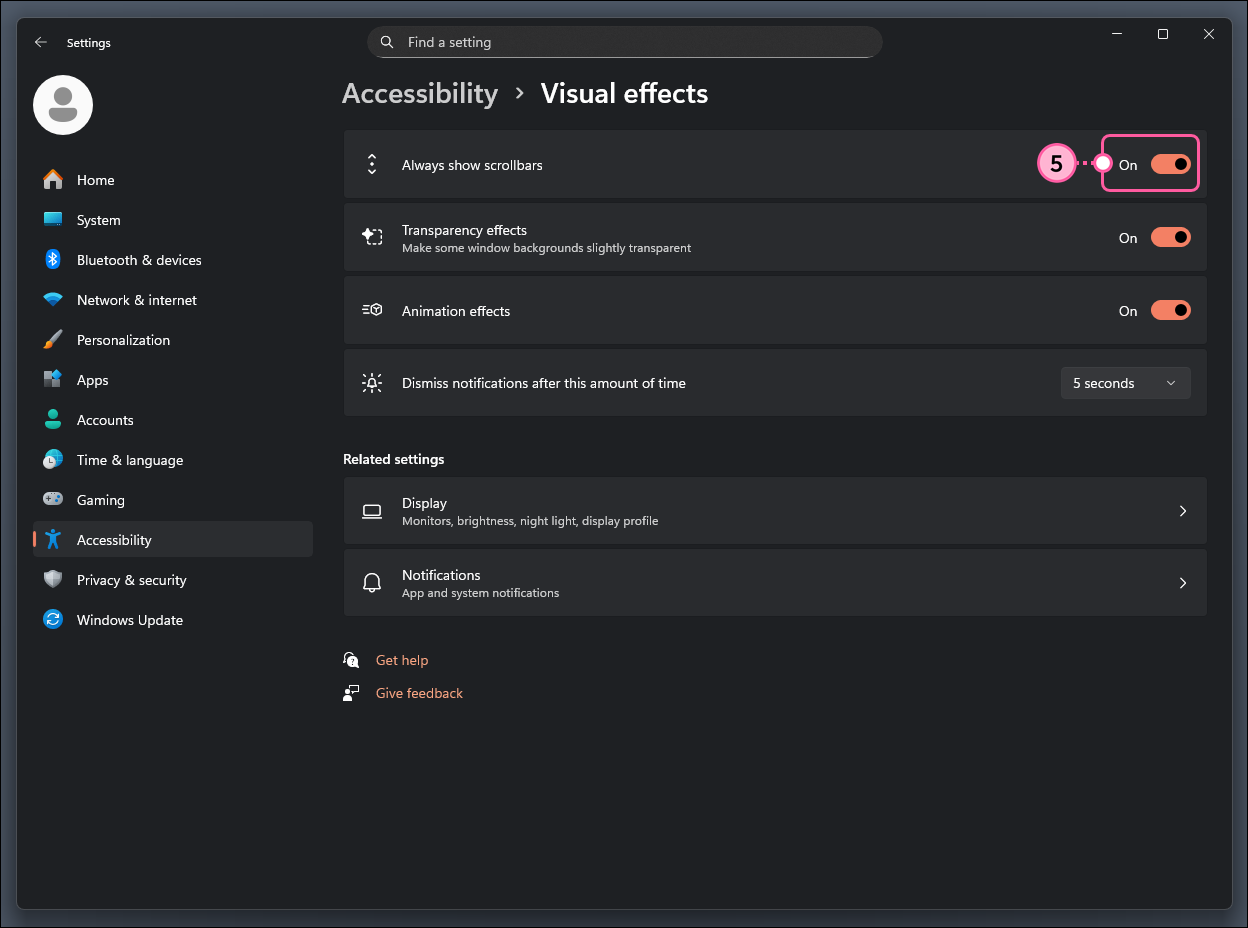
Task: Click the user profile picture
Action: (x=62, y=104)
